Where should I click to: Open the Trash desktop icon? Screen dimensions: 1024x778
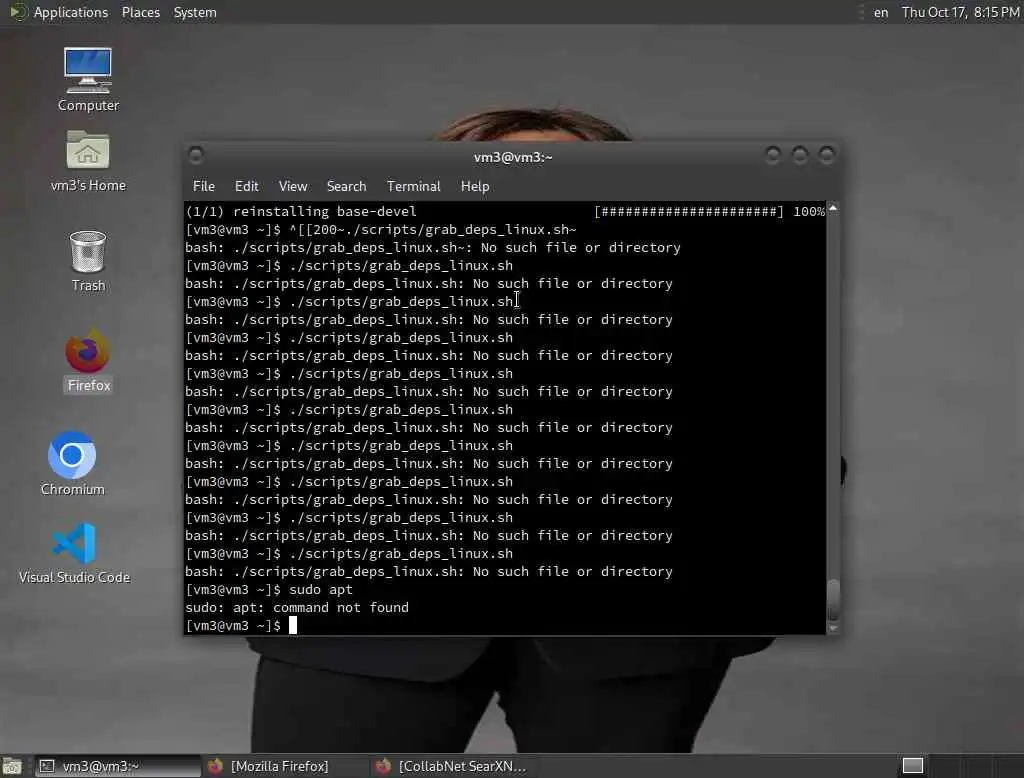88,261
